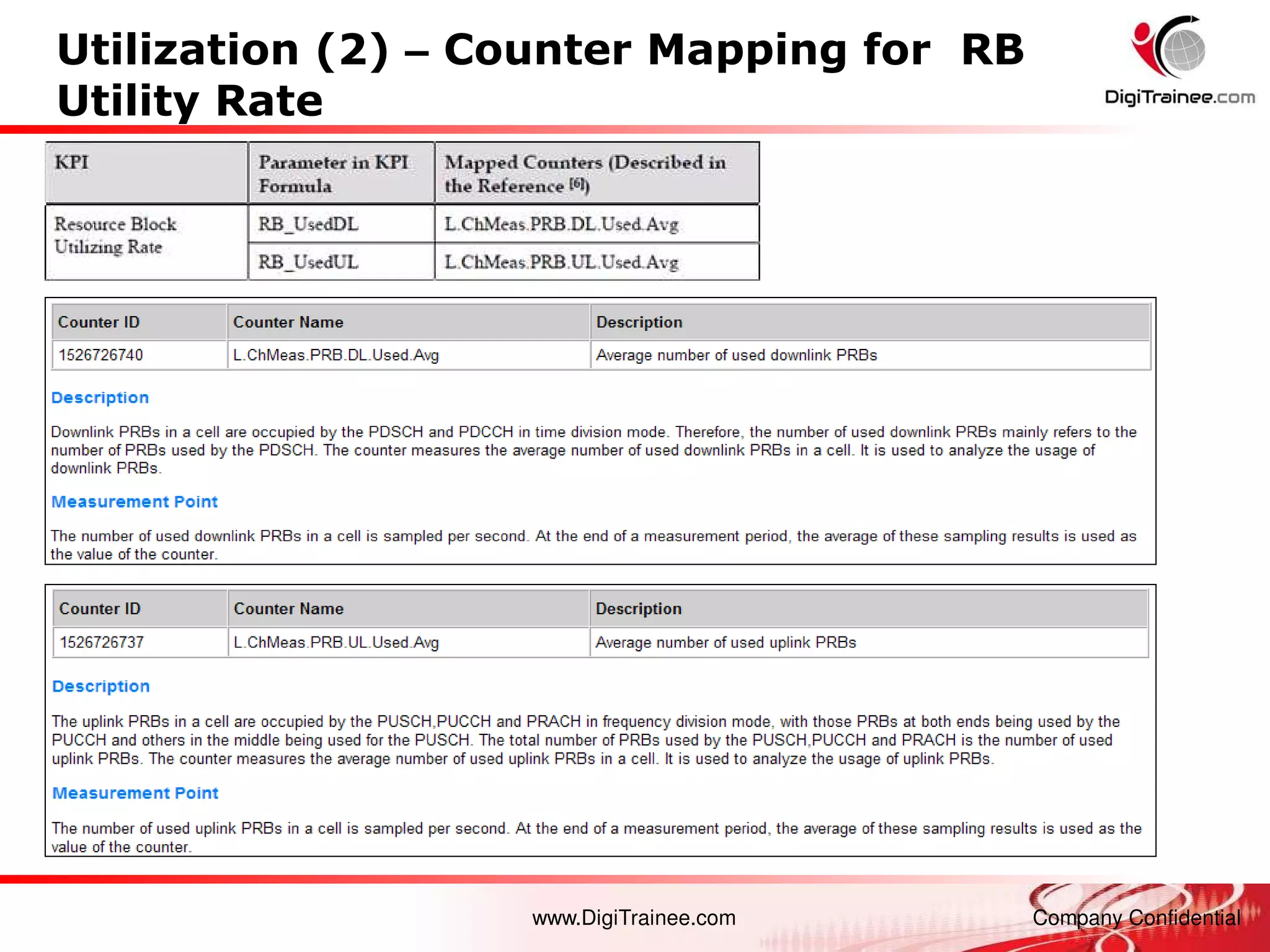1270x952 pixels.
Task: Click 'Average number of used downlink PRBs'
Action: click(871, 355)
